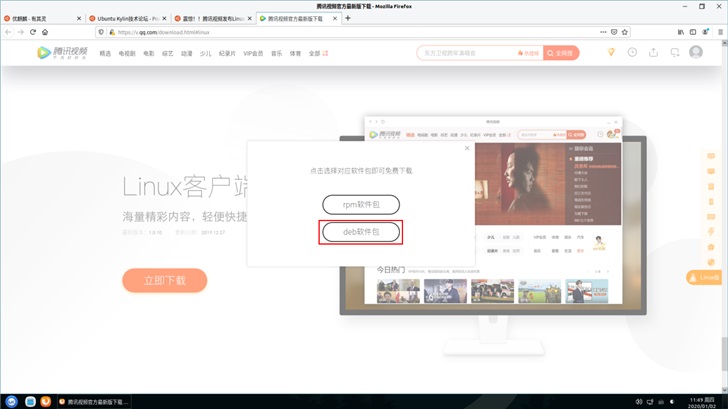Open 精选 in site navigation
Image resolution: width=728 pixels, height=409 pixels.
(105, 53)
